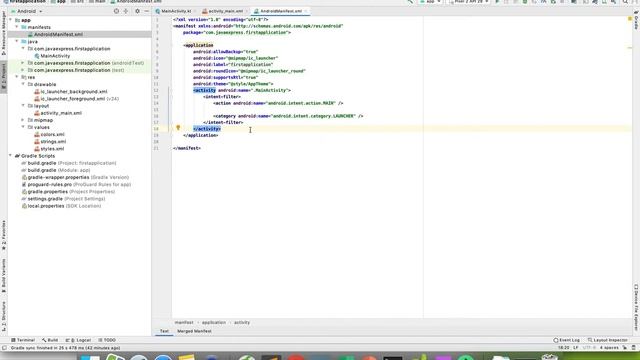Open the Favorites side tool window
Image resolution: width=640 pixels, height=360 pixels.
click(4, 236)
